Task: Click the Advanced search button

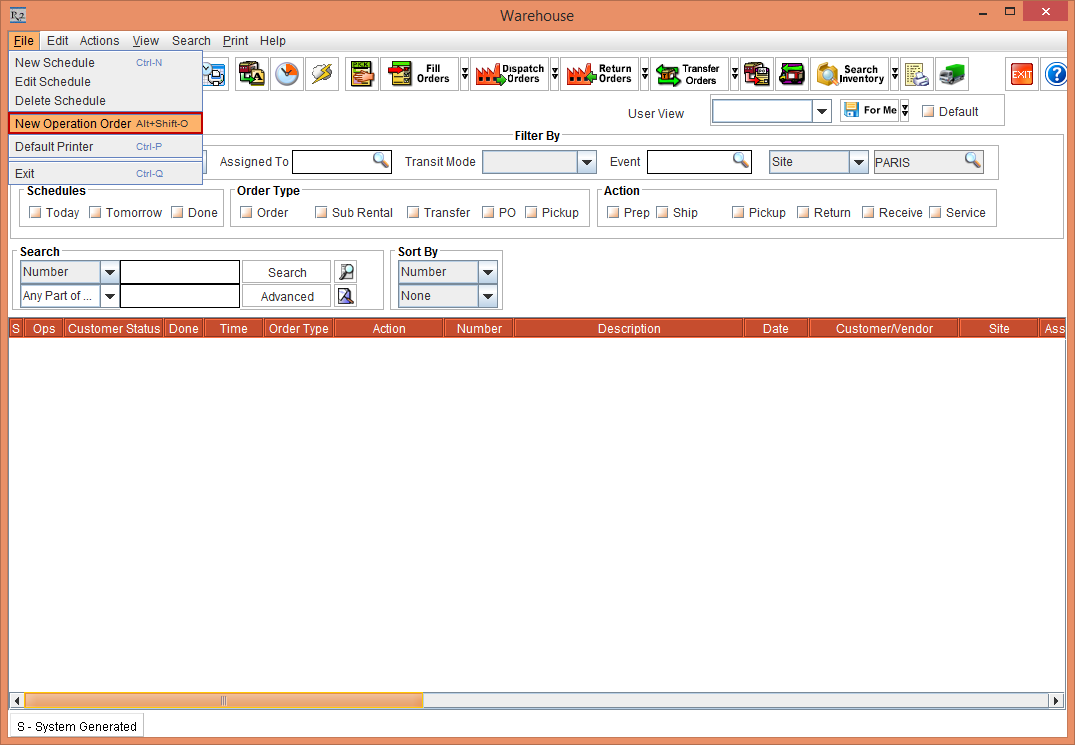Action: [287, 297]
